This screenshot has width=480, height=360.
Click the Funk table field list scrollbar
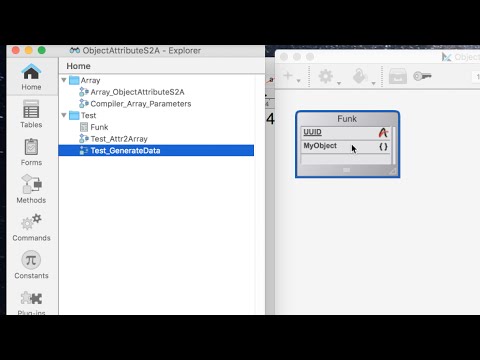coord(394,145)
